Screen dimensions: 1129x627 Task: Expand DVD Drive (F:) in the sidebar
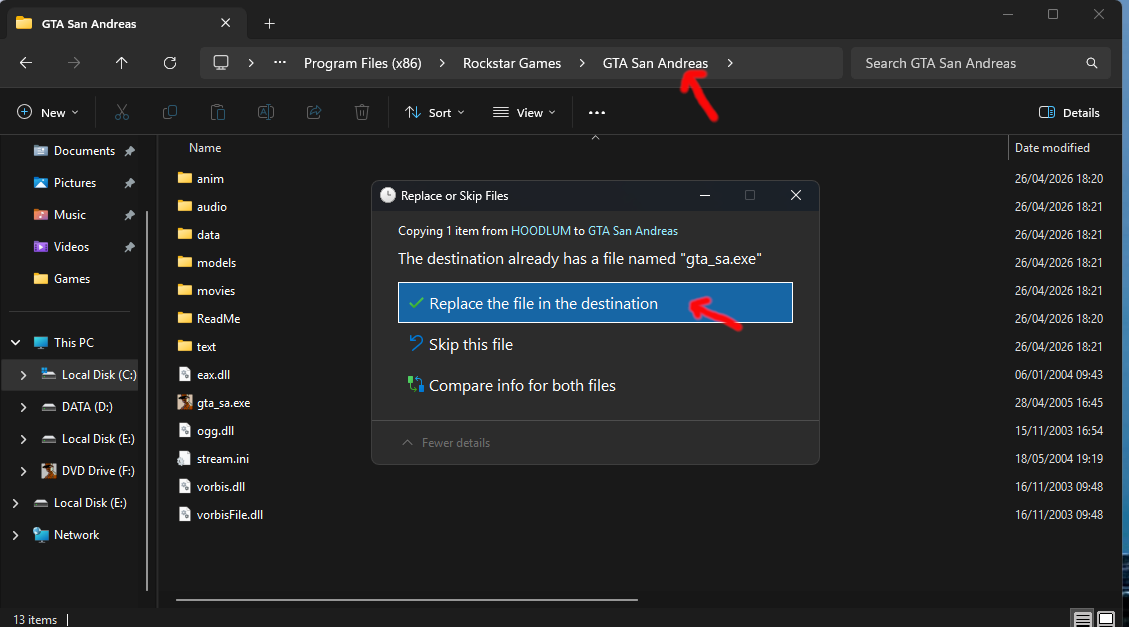(x=23, y=471)
